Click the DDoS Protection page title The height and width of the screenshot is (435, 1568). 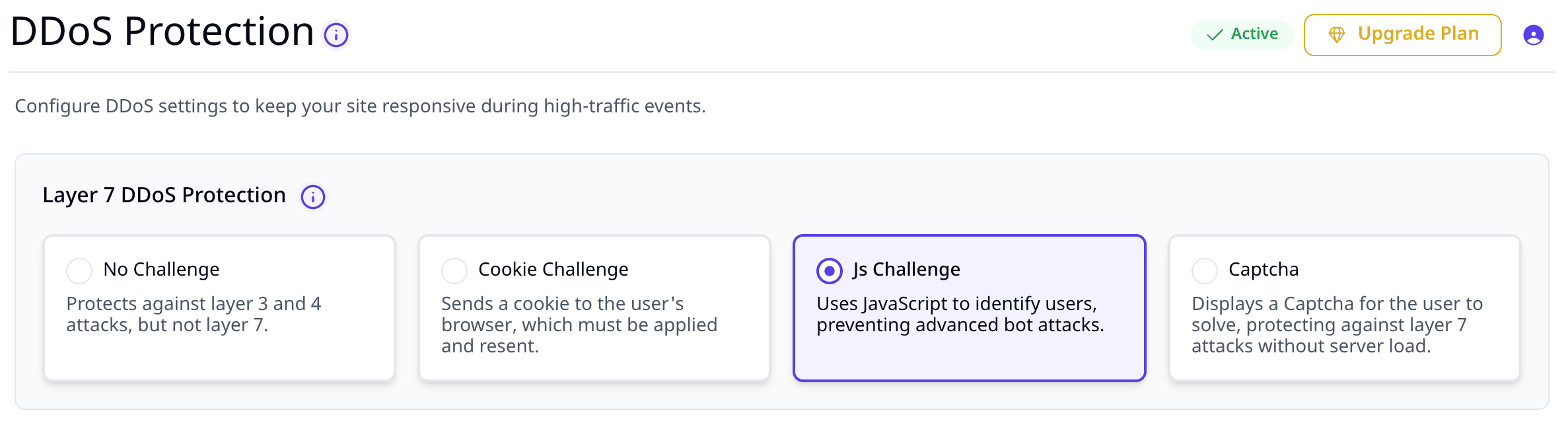(162, 31)
